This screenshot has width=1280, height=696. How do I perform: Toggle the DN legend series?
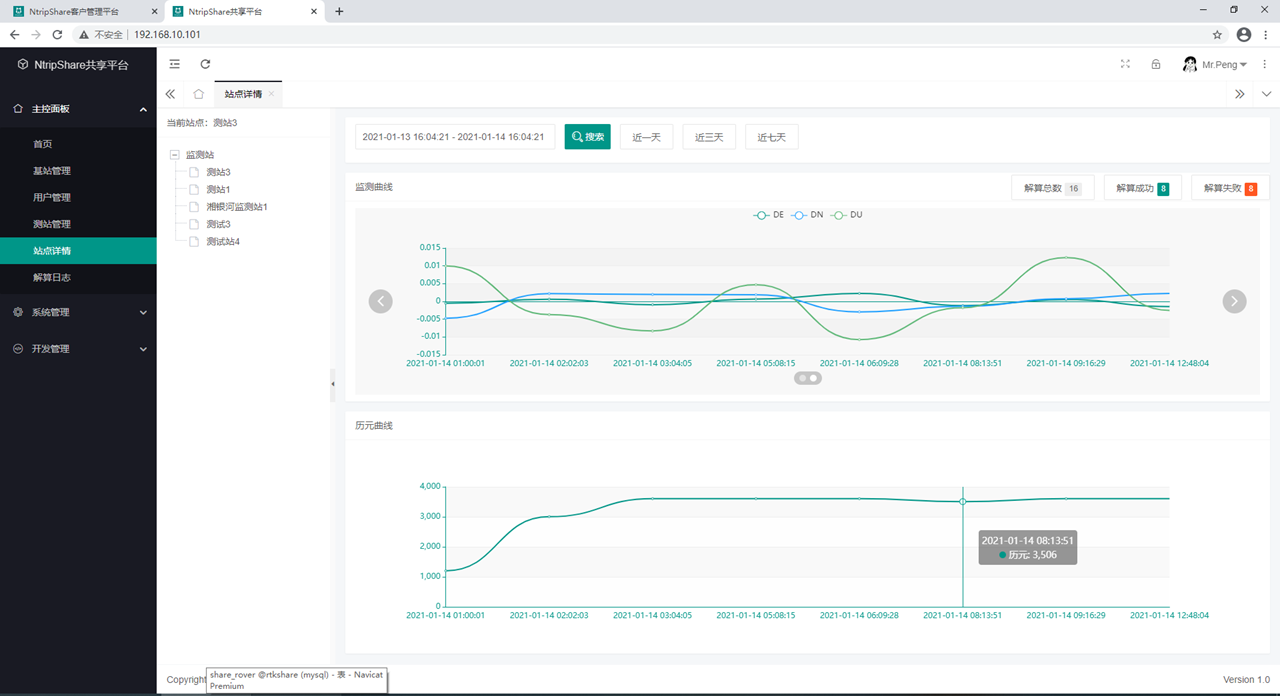(x=808, y=215)
